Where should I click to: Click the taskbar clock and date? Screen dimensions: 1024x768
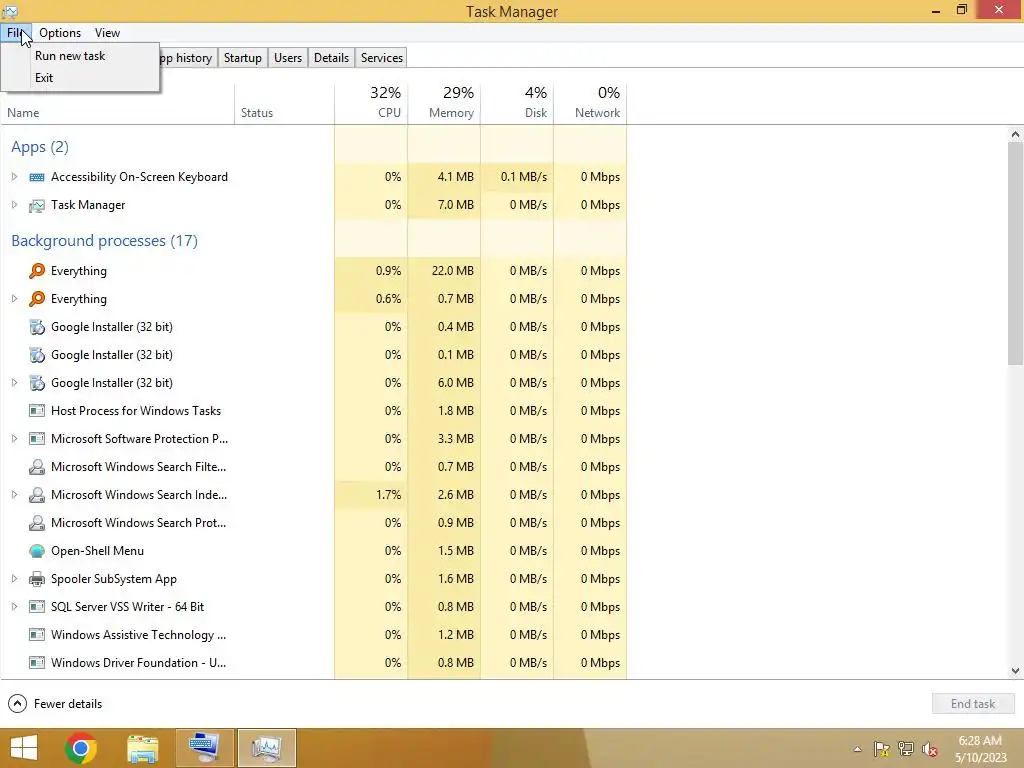pos(981,749)
